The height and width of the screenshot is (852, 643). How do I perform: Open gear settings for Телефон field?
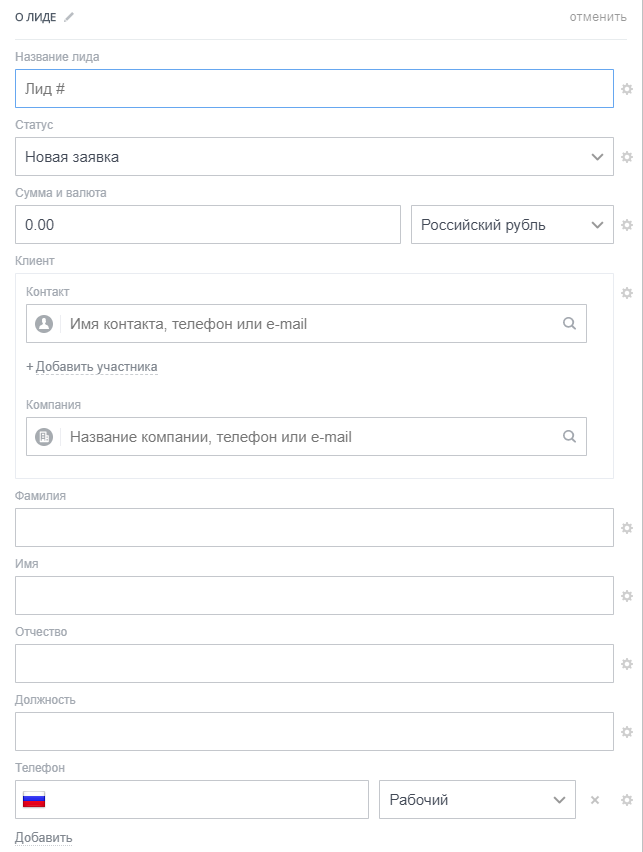point(627,800)
